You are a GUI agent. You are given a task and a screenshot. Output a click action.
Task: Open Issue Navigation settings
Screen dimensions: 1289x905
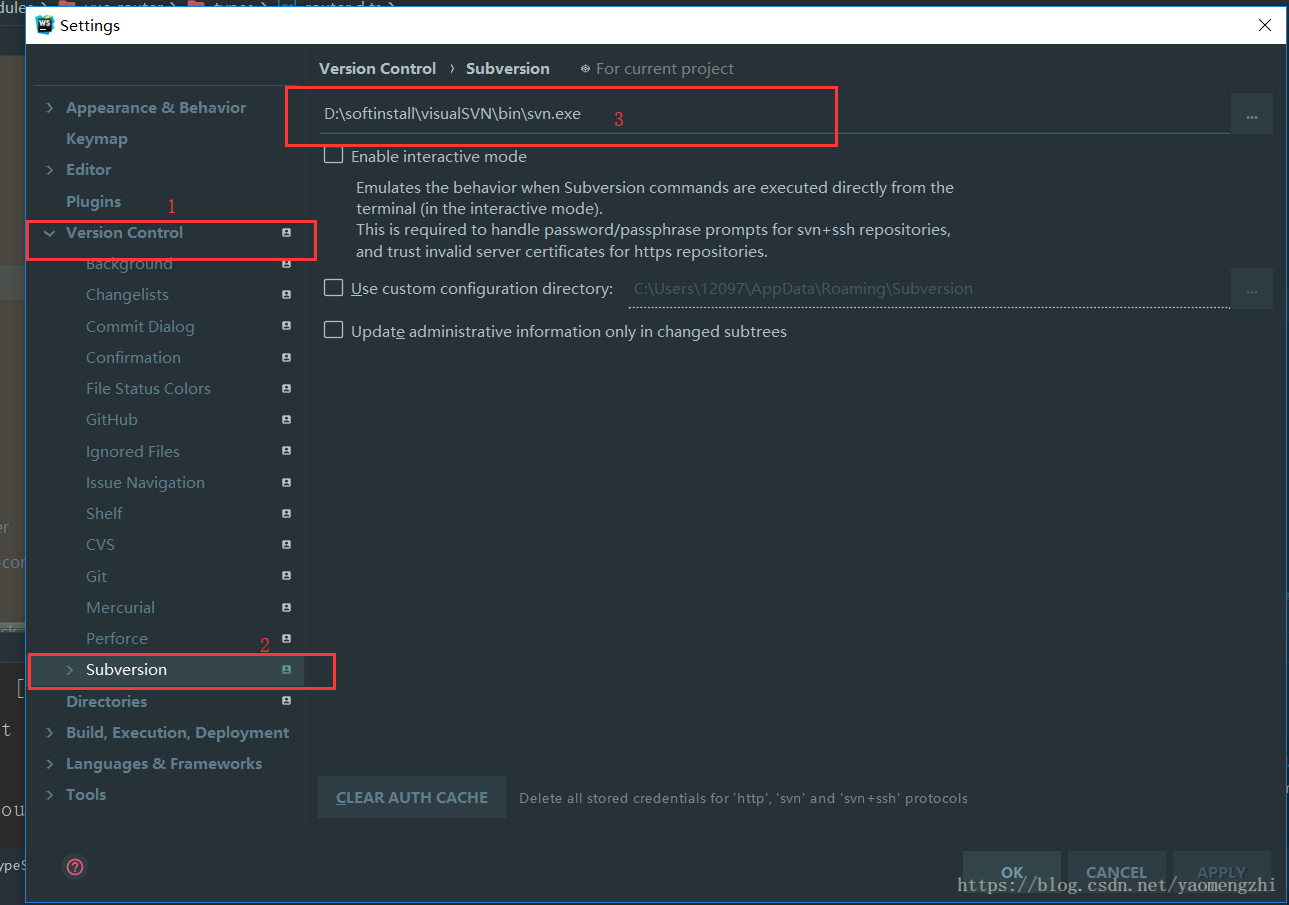pos(145,482)
